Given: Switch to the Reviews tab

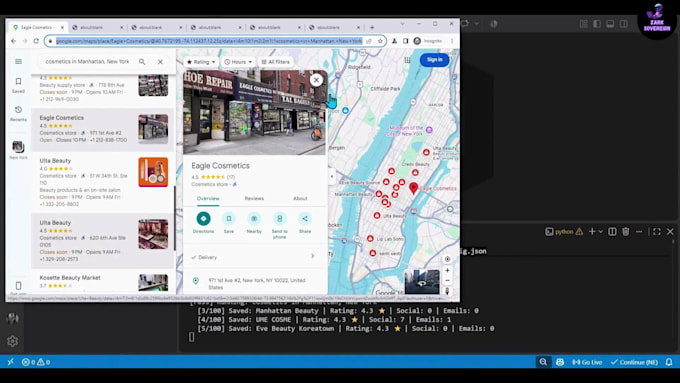Looking at the screenshot, I should [254, 198].
